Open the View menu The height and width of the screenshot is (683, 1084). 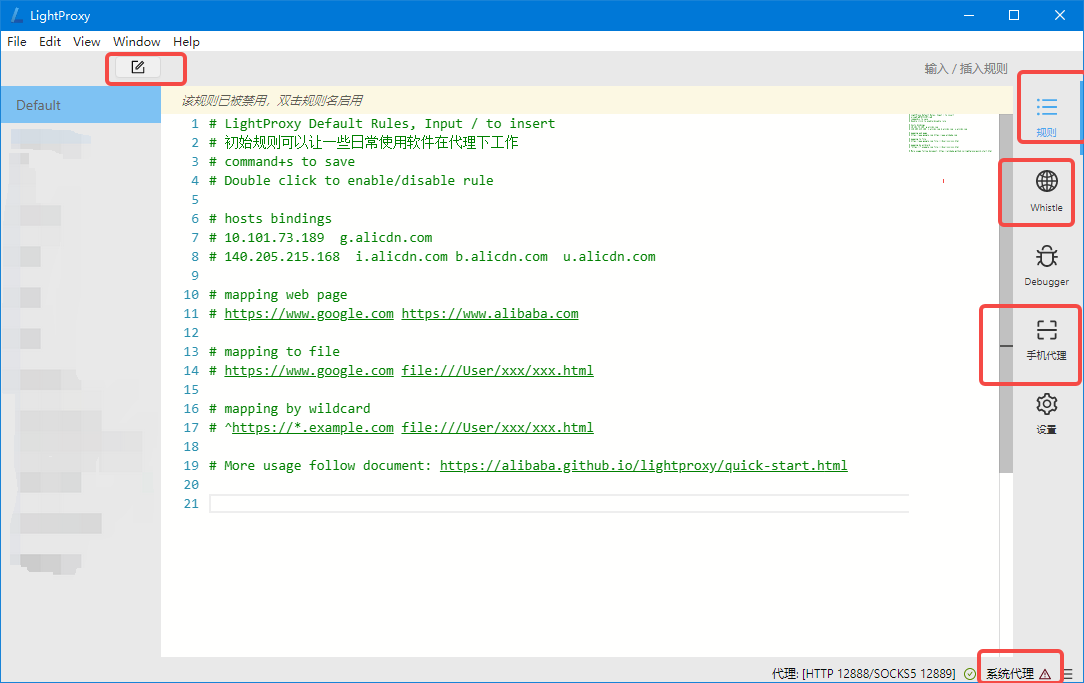click(x=86, y=41)
